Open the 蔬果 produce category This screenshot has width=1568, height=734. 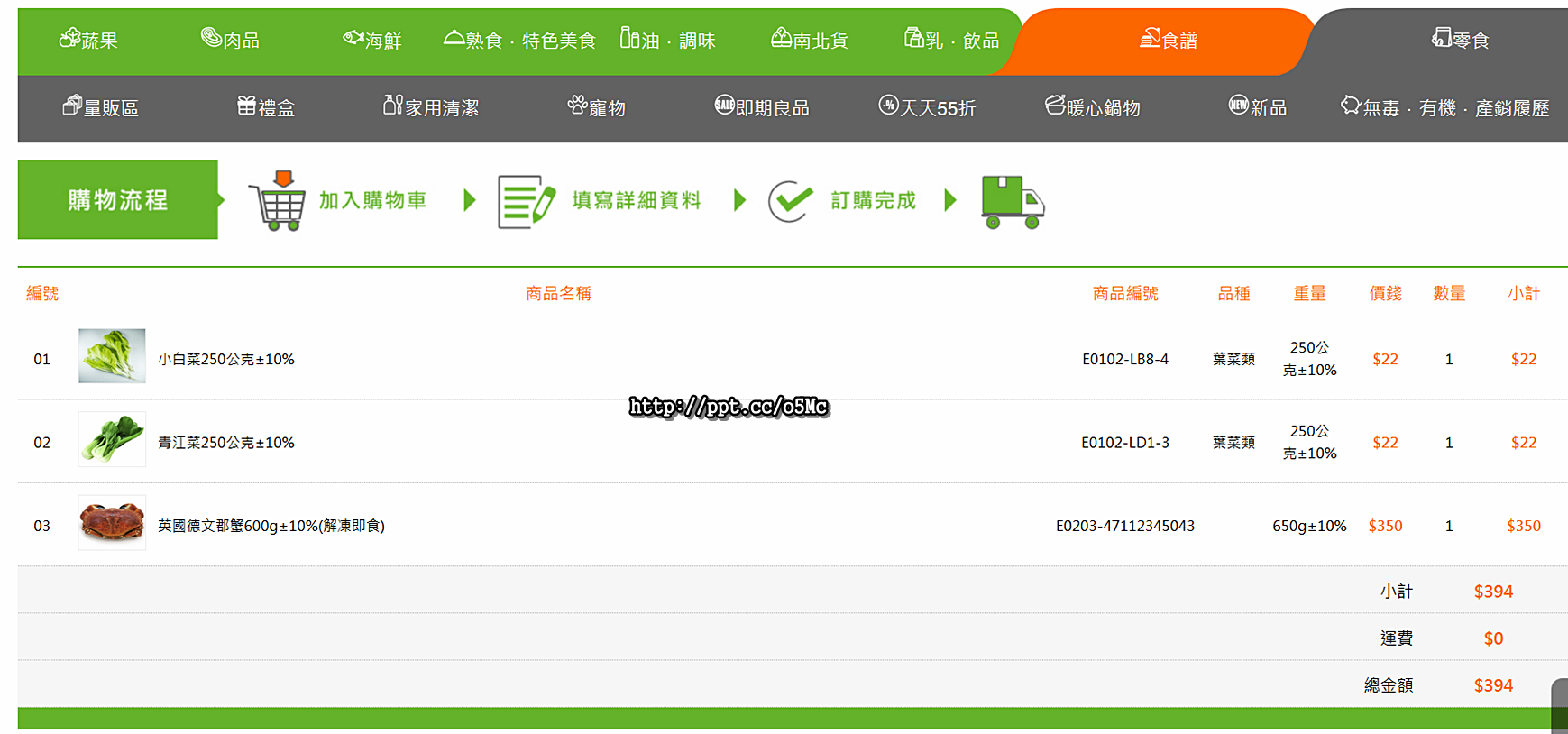(x=88, y=40)
